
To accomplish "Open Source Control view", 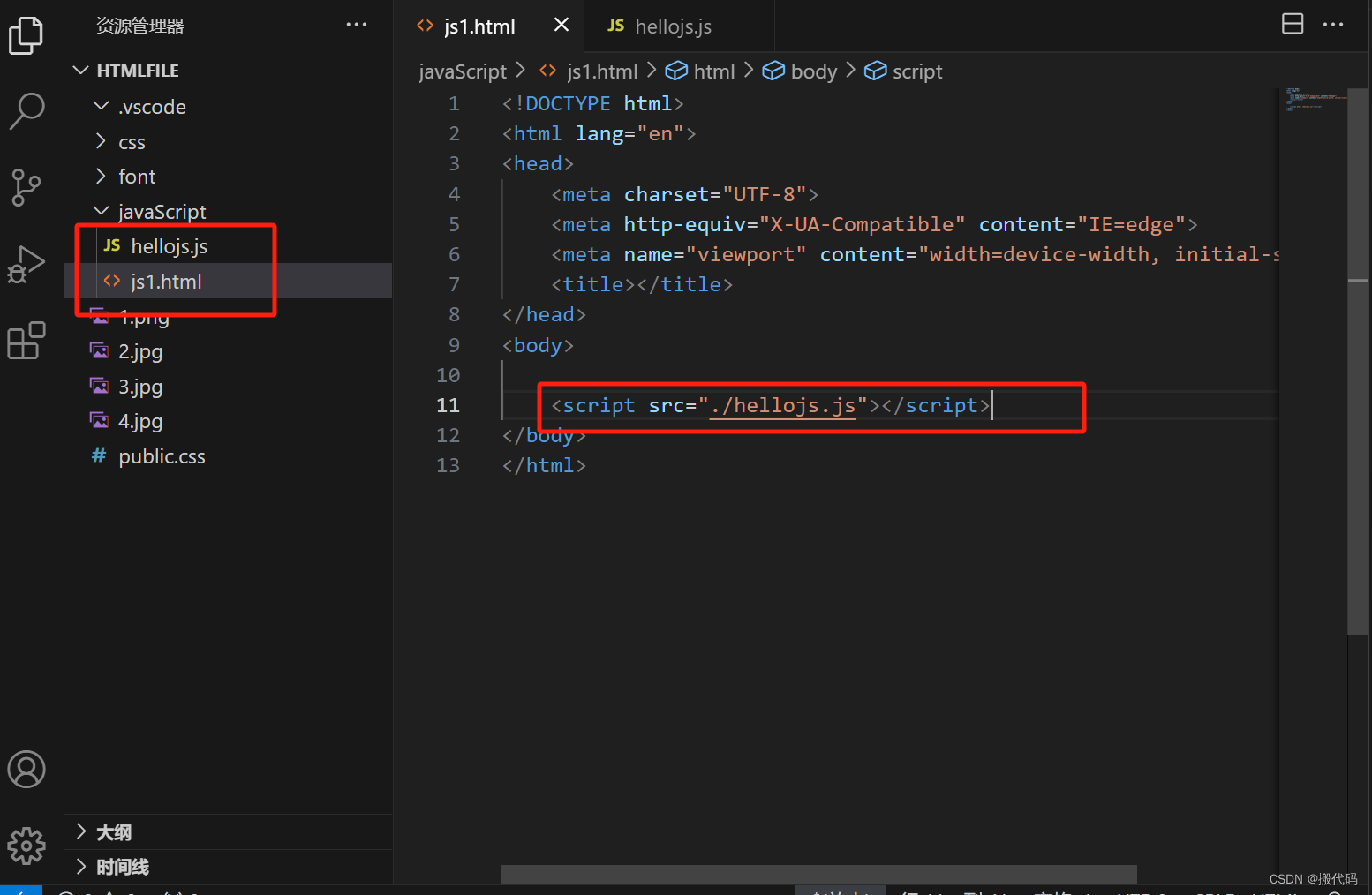I will [x=26, y=187].
